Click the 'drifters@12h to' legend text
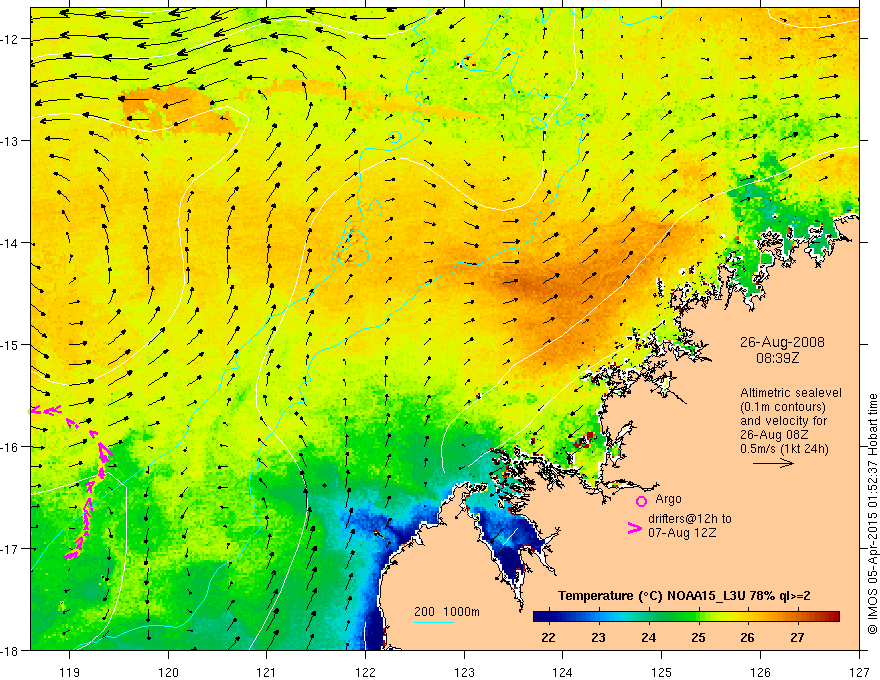Viewport: 880px width, 680px height. (690, 519)
